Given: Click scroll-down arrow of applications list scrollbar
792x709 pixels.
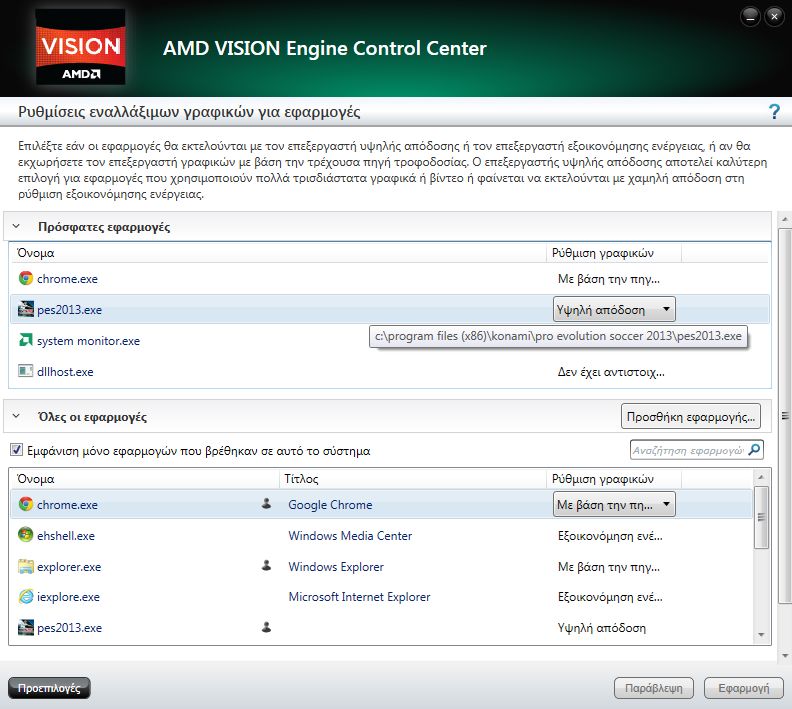Looking at the screenshot, I should (761, 635).
